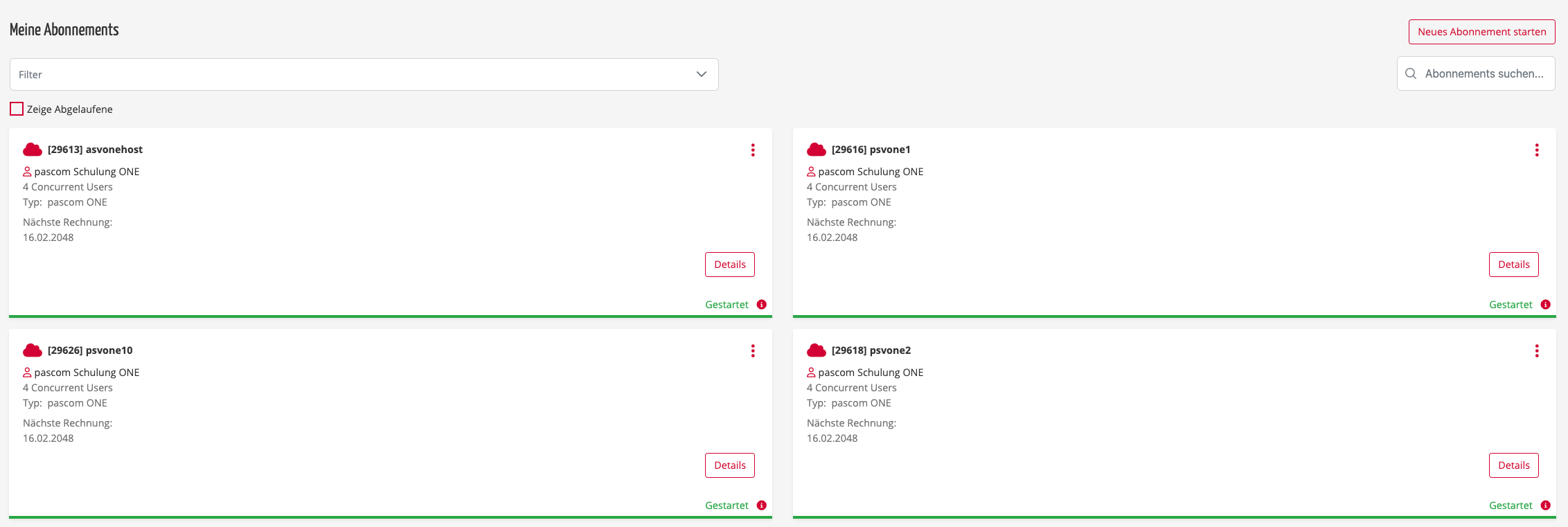Click Gestartet status on psvone2 card
1568x527 pixels.
[1511, 506]
